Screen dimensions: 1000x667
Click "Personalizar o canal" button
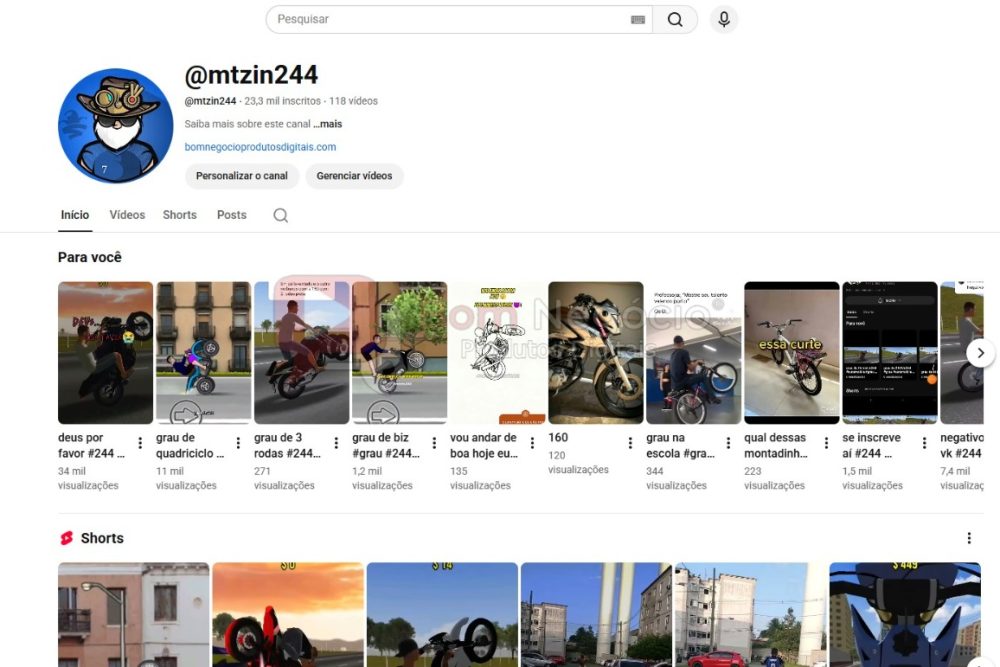point(242,176)
